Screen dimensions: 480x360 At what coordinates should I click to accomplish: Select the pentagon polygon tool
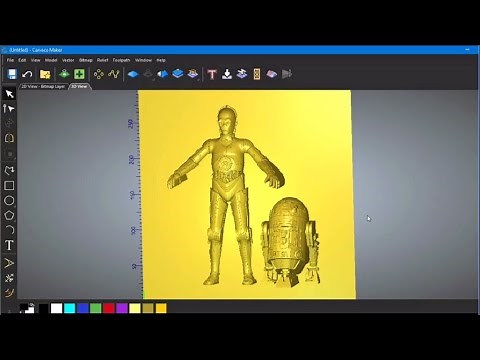pyautogui.click(x=9, y=215)
